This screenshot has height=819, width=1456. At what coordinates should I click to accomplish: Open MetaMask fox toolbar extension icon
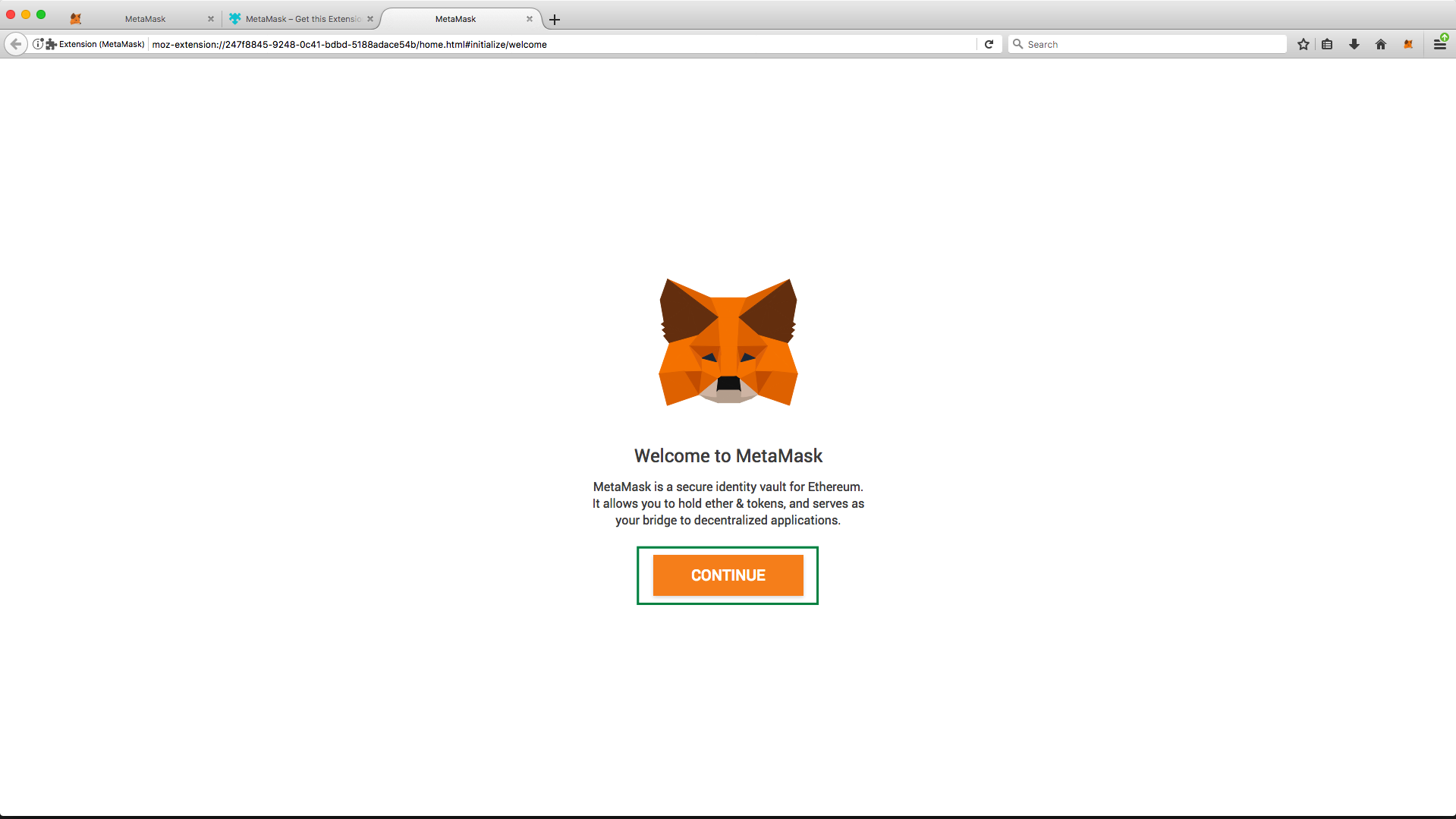1408,44
